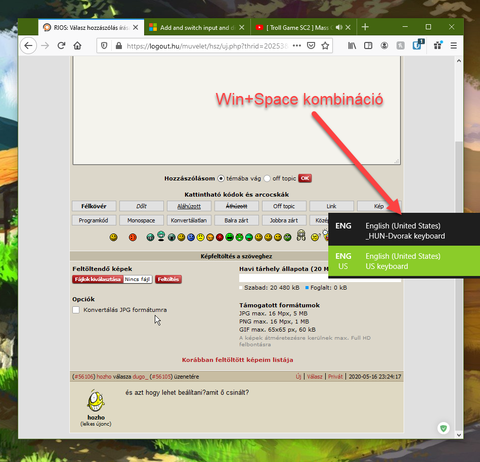This screenshot has width=480, height=462.
Task: Go back to the previous page
Action: click(28, 46)
